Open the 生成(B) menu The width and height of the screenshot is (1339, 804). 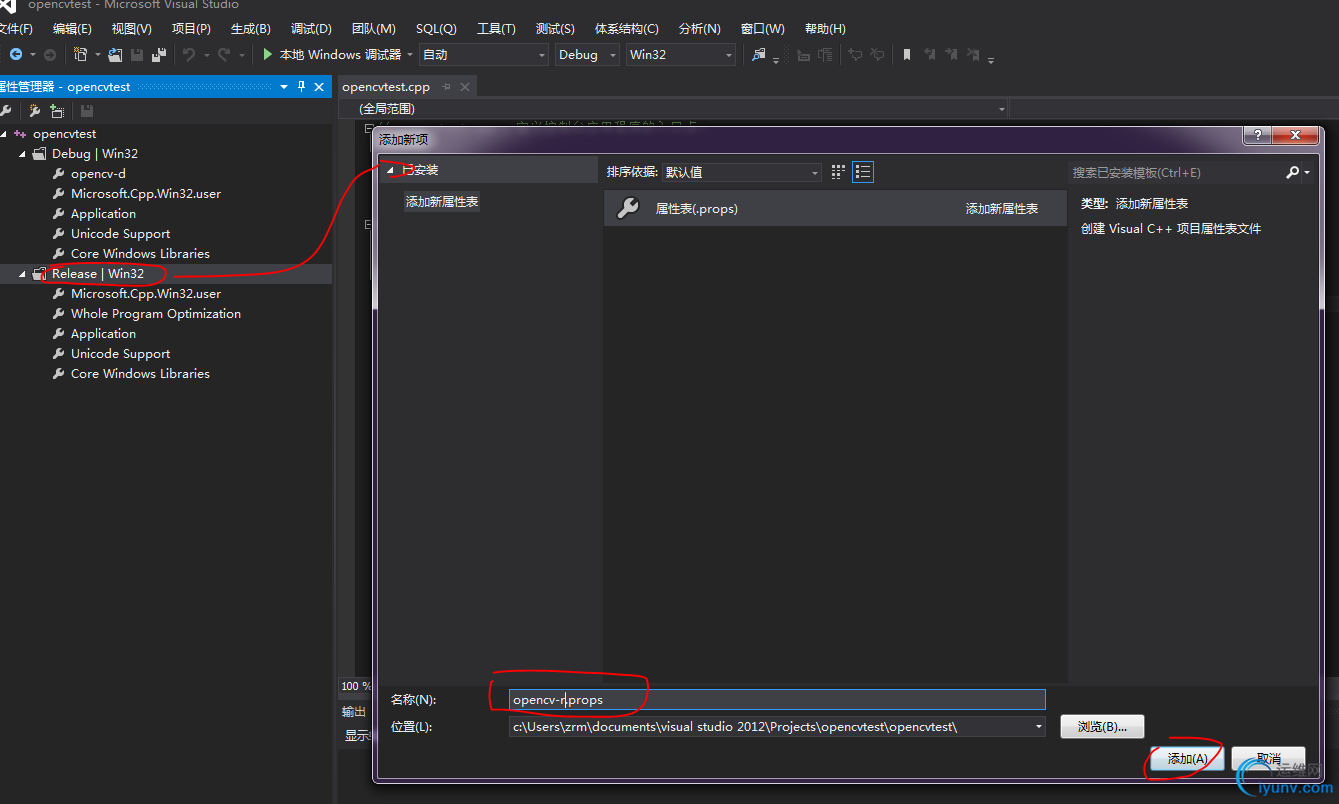click(x=250, y=29)
